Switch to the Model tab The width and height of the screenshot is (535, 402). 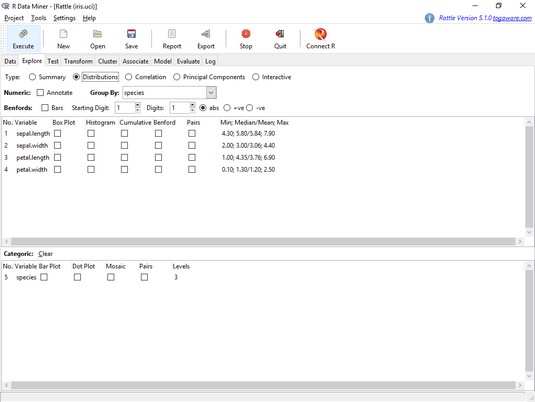[162, 61]
